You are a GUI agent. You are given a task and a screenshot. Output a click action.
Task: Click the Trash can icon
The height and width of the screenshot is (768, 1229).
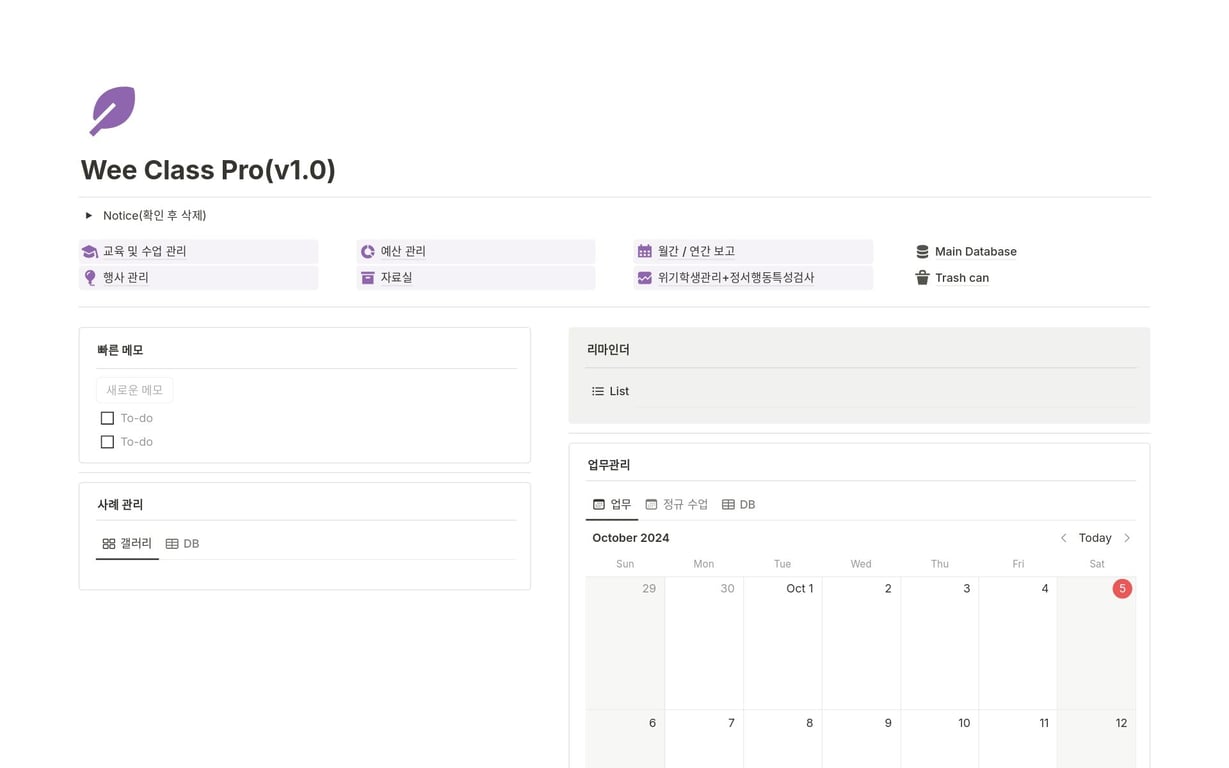922,278
